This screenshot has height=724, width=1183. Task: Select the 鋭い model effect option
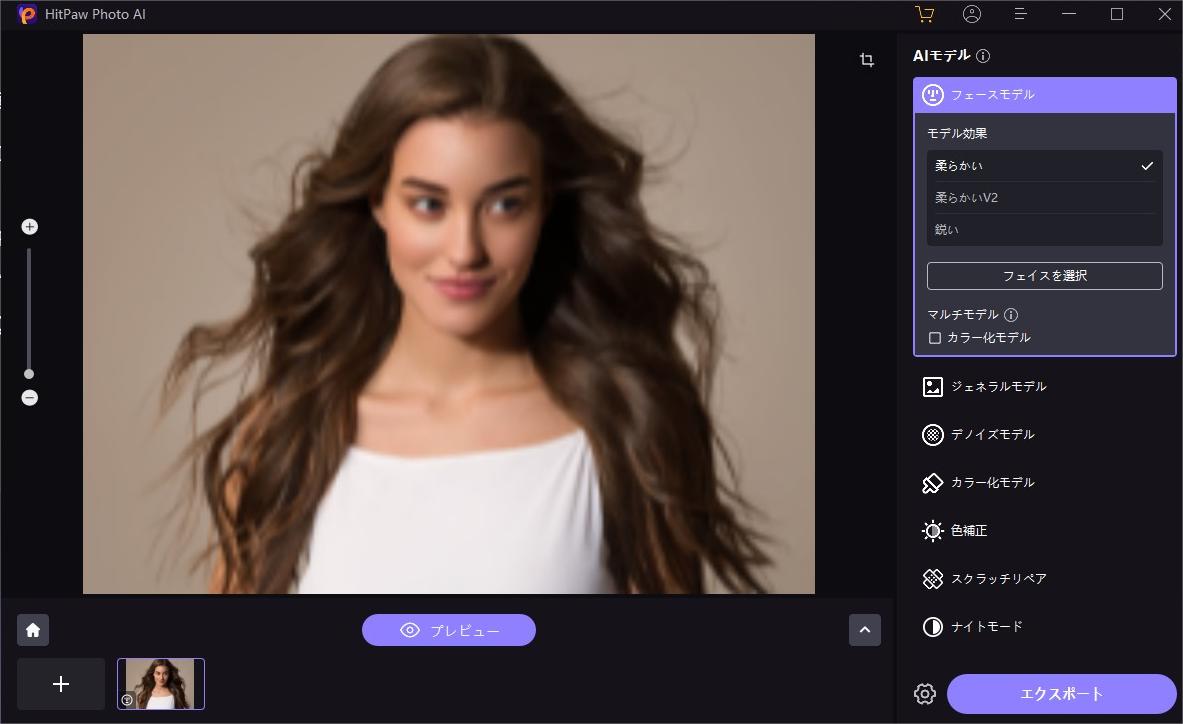pos(1044,229)
